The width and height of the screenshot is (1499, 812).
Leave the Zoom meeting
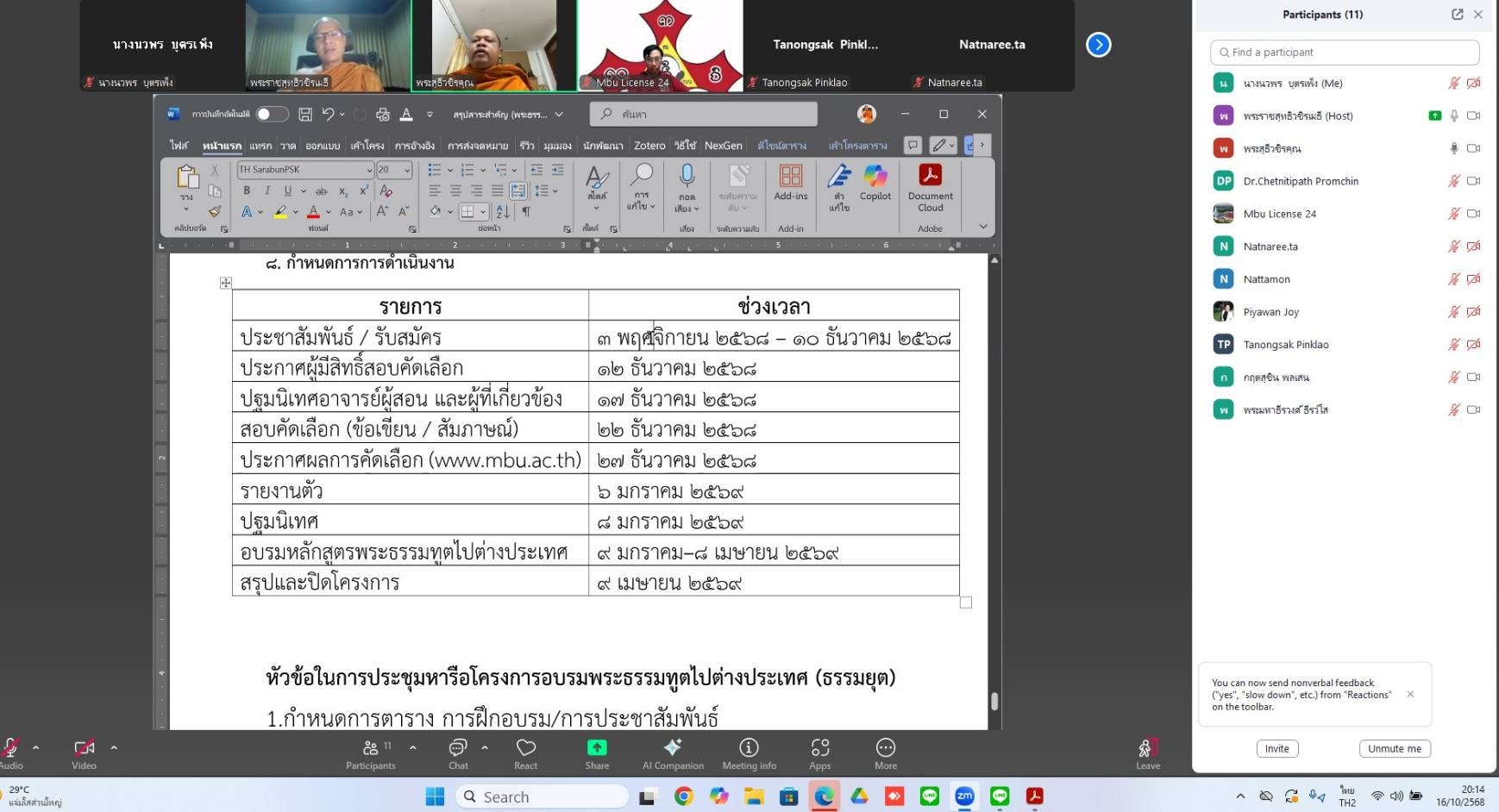pos(1147,753)
